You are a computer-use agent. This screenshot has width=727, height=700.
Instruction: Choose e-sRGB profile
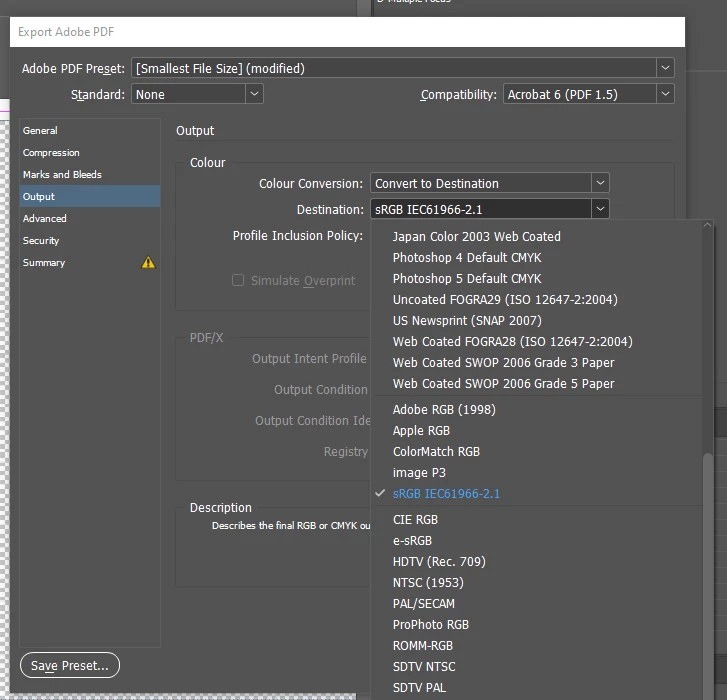coord(536,541)
